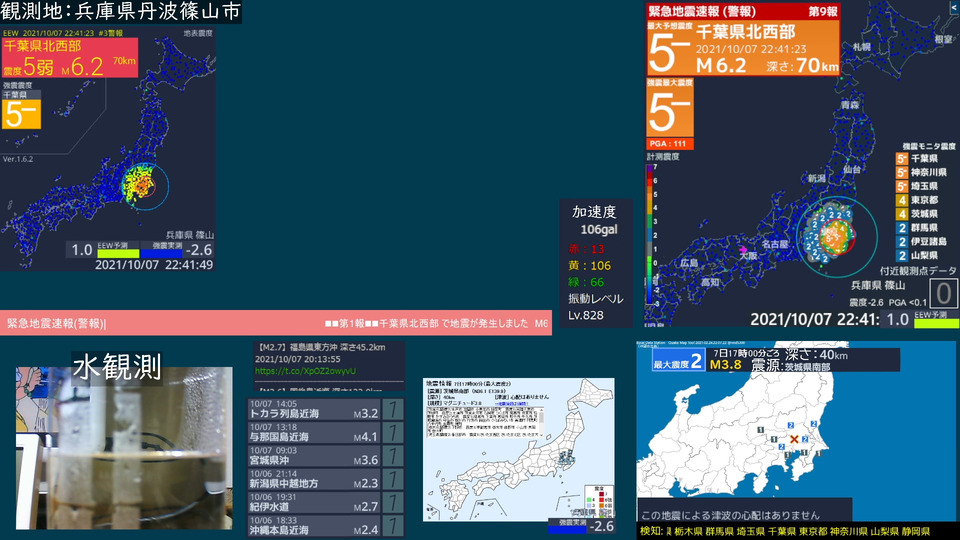Click the 最大震度 2 badge on the M3.8 map
The width and height of the screenshot is (960, 540).
(678, 361)
